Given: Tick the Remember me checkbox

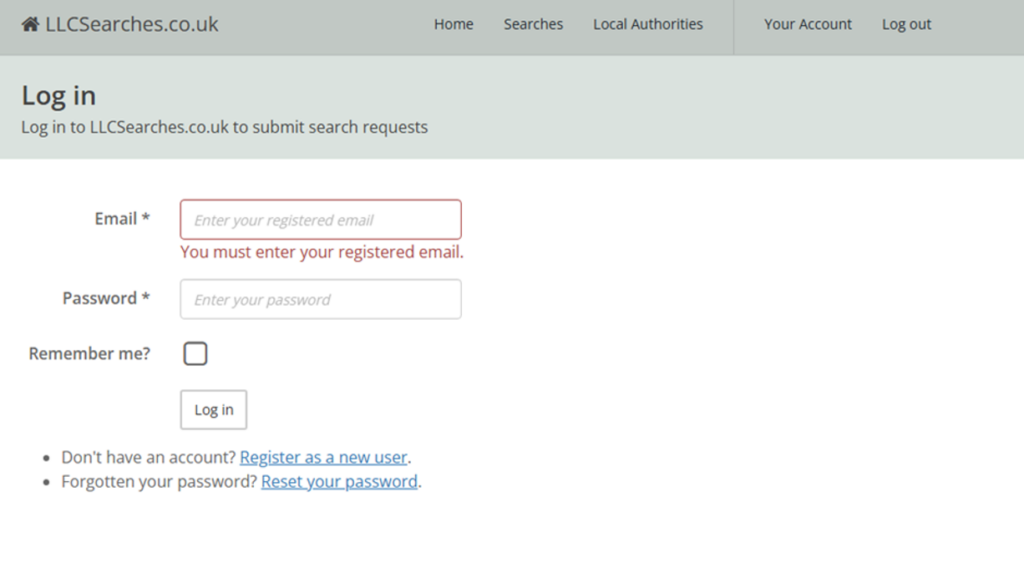Looking at the screenshot, I should coord(195,353).
